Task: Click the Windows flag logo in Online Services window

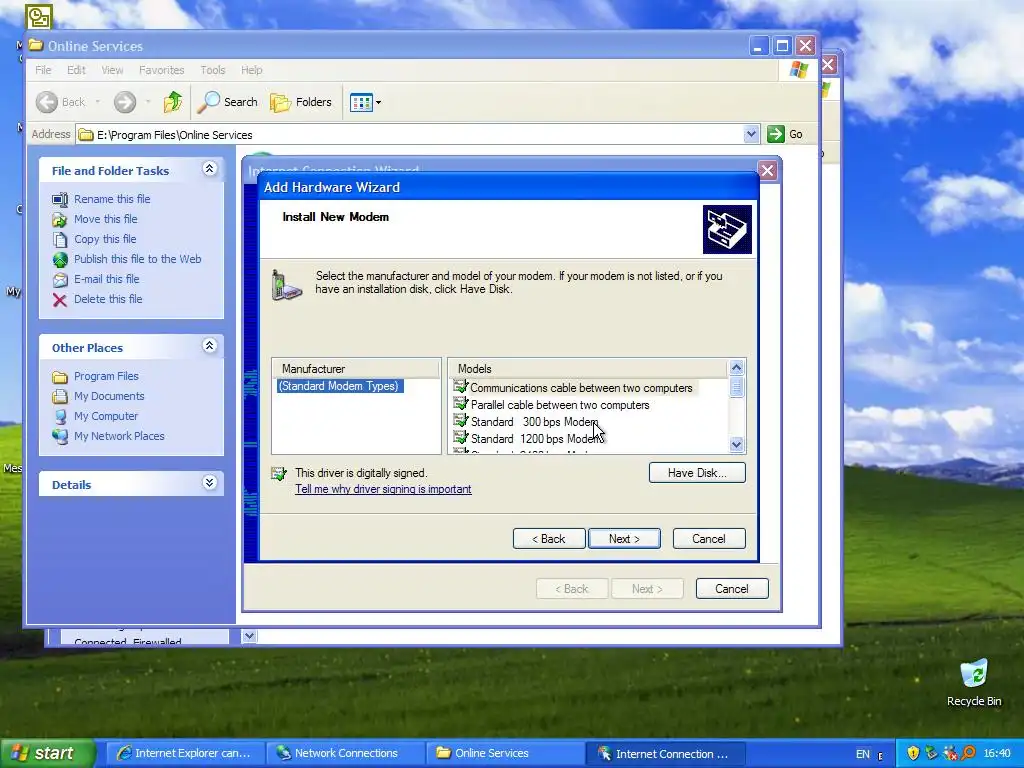Action: click(798, 69)
